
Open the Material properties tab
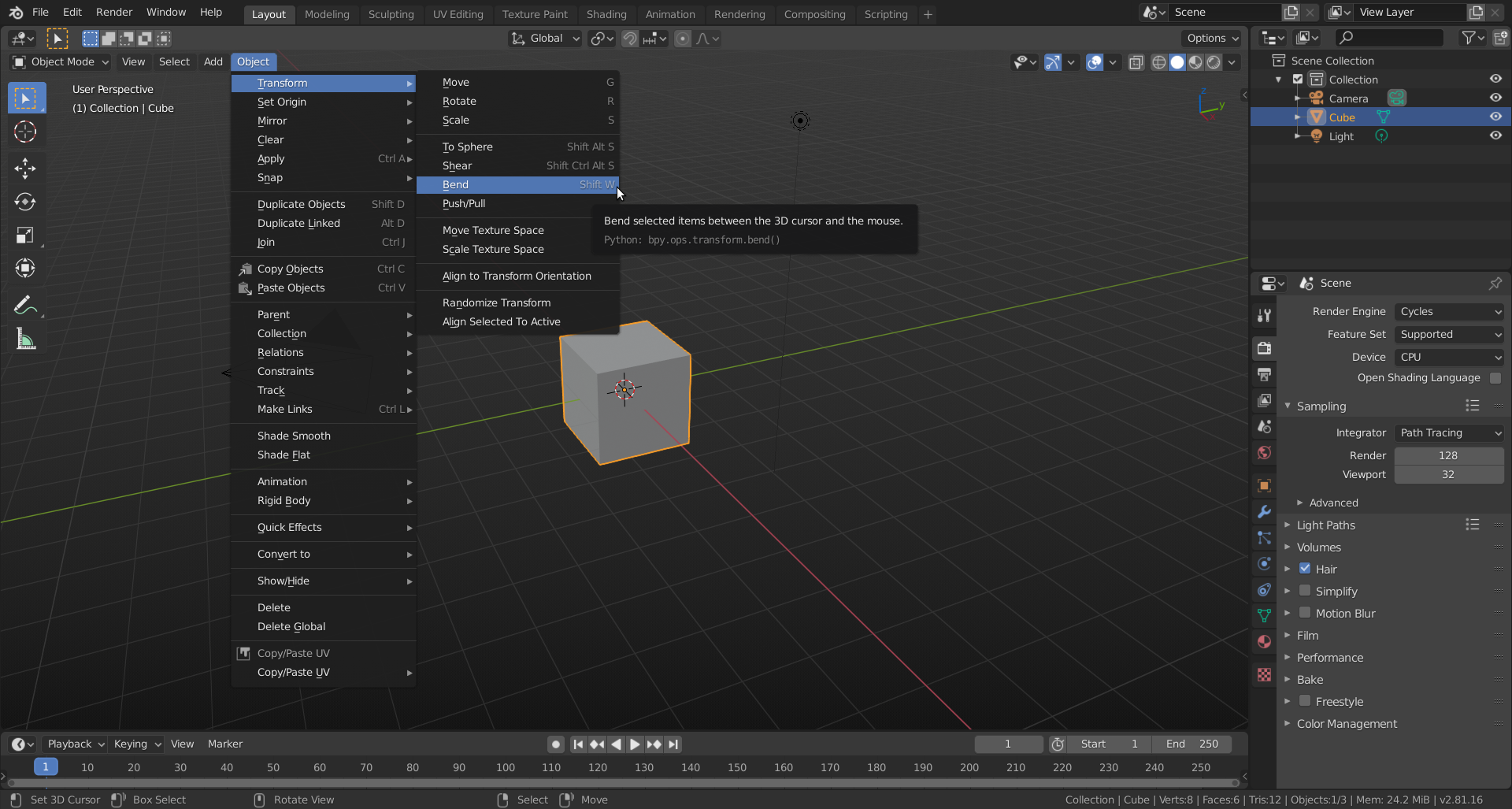click(1264, 642)
